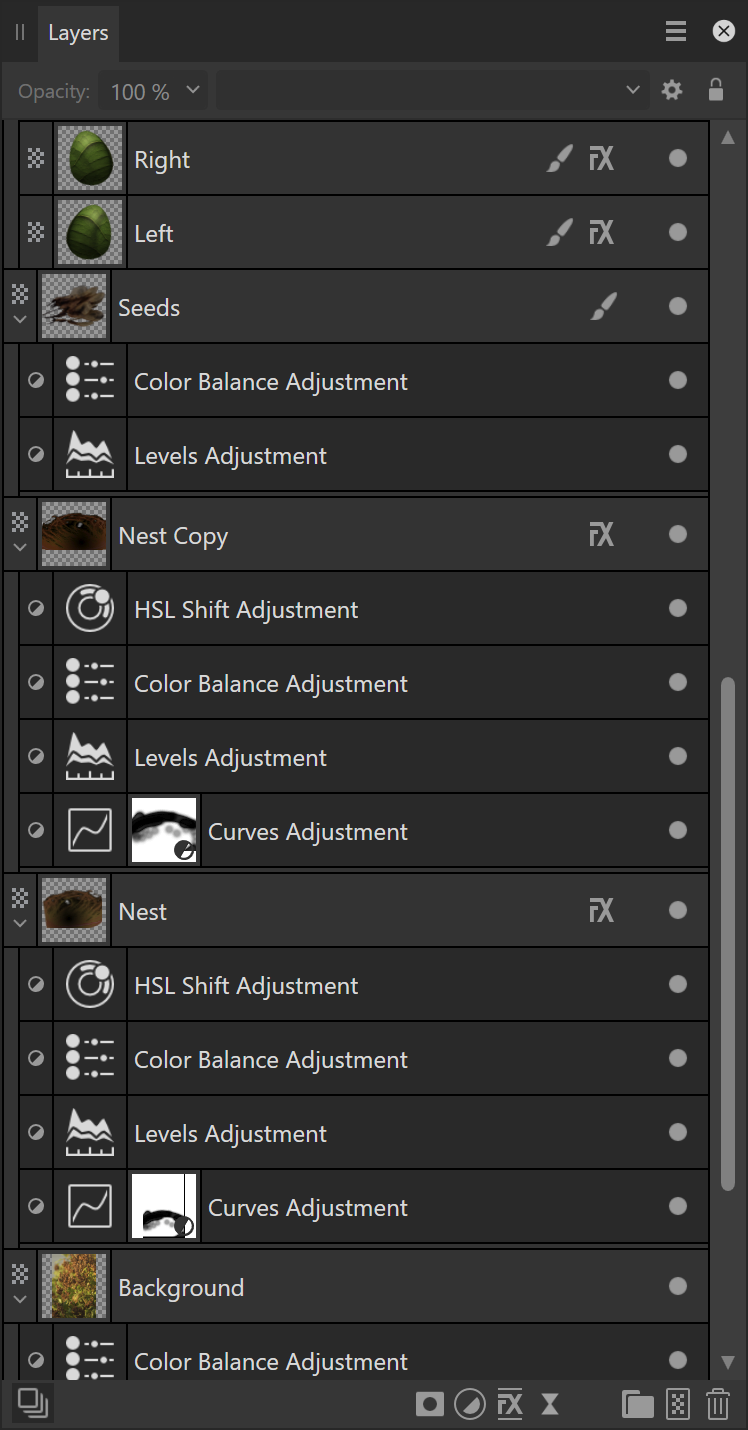The width and height of the screenshot is (748, 1430).
Task: Lock the selected layer with padlock icon
Action: click(x=716, y=90)
